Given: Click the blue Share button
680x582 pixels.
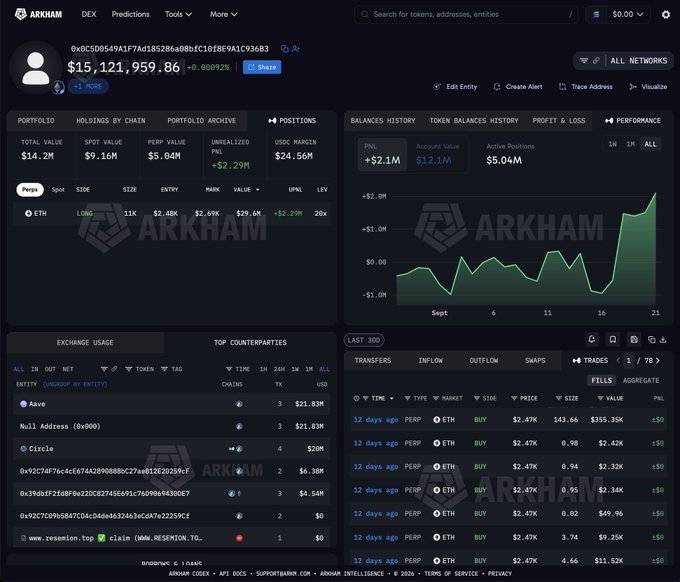Looking at the screenshot, I should click(262, 67).
